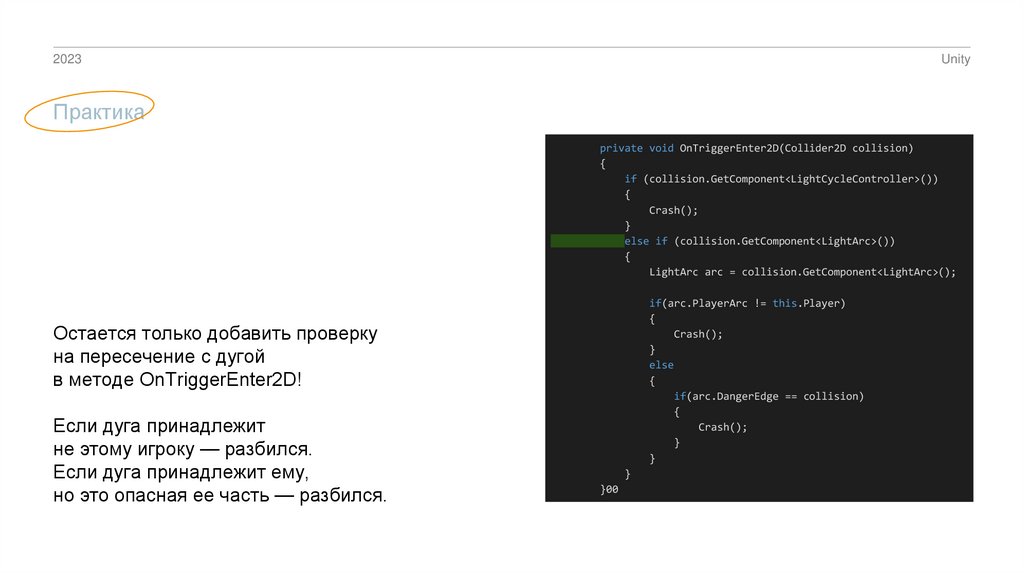Click the first Crash() call in the code
The height and width of the screenshot is (574, 1024).
tap(673, 210)
